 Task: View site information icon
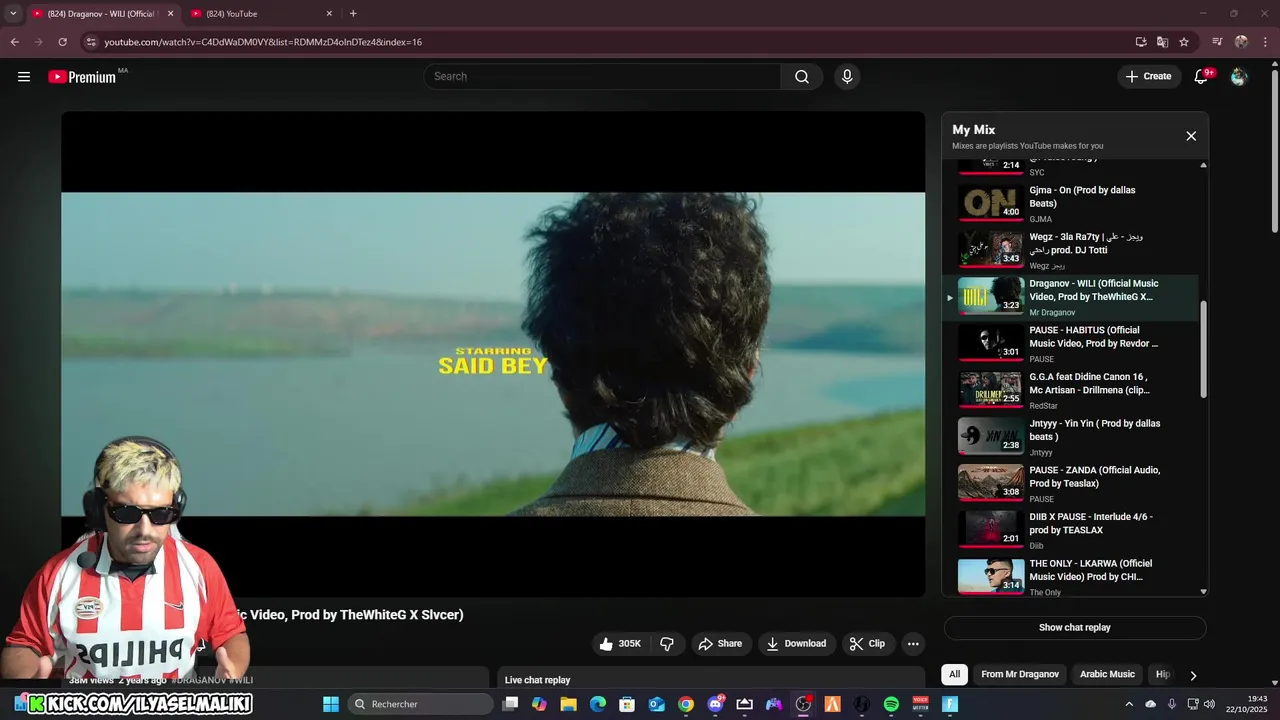[91, 42]
